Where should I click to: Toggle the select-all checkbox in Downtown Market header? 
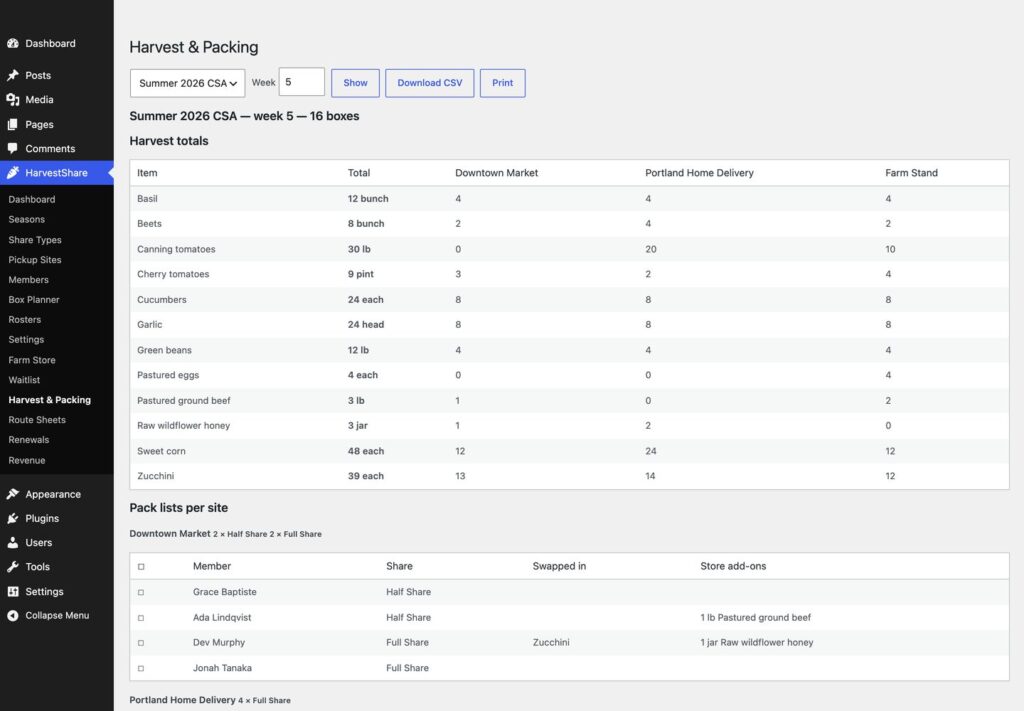click(x=141, y=567)
